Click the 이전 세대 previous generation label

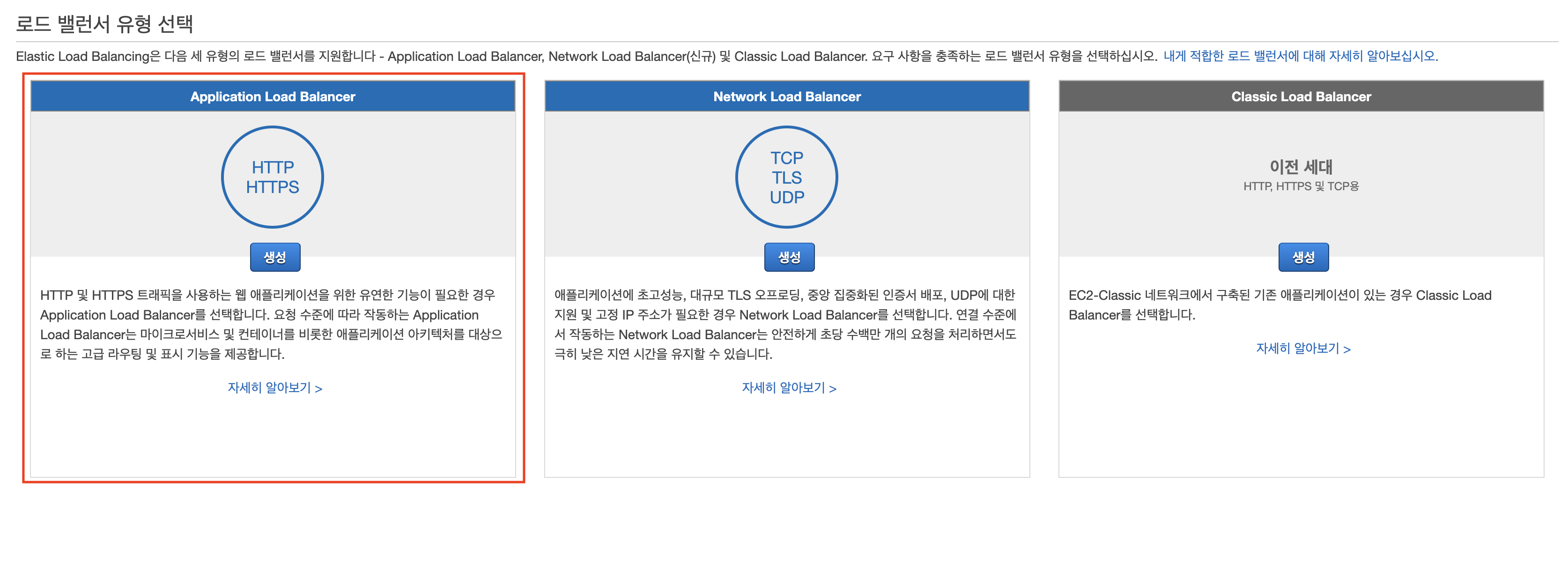(1301, 166)
